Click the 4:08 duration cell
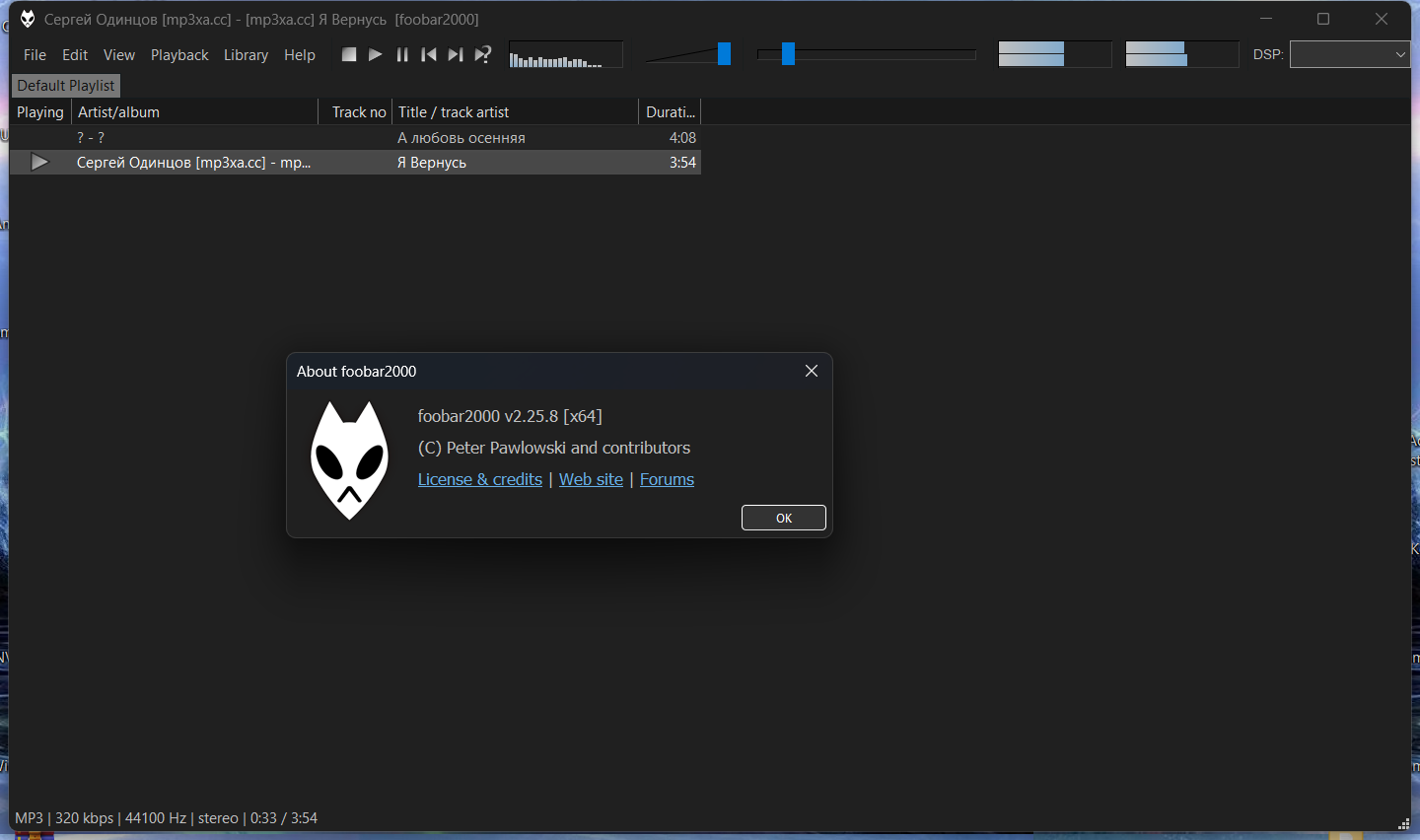Image resolution: width=1420 pixels, height=840 pixels. pyautogui.click(x=682, y=138)
